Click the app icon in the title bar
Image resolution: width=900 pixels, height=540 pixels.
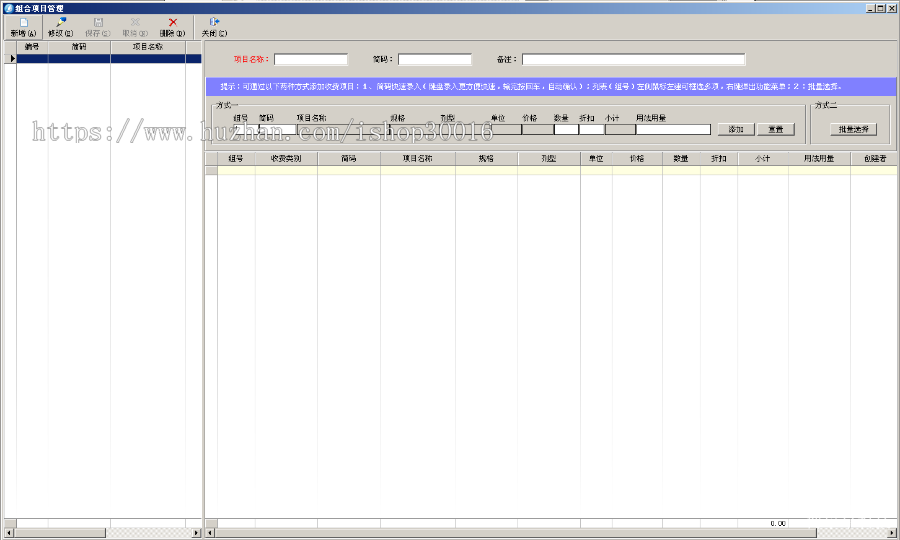coord(9,8)
